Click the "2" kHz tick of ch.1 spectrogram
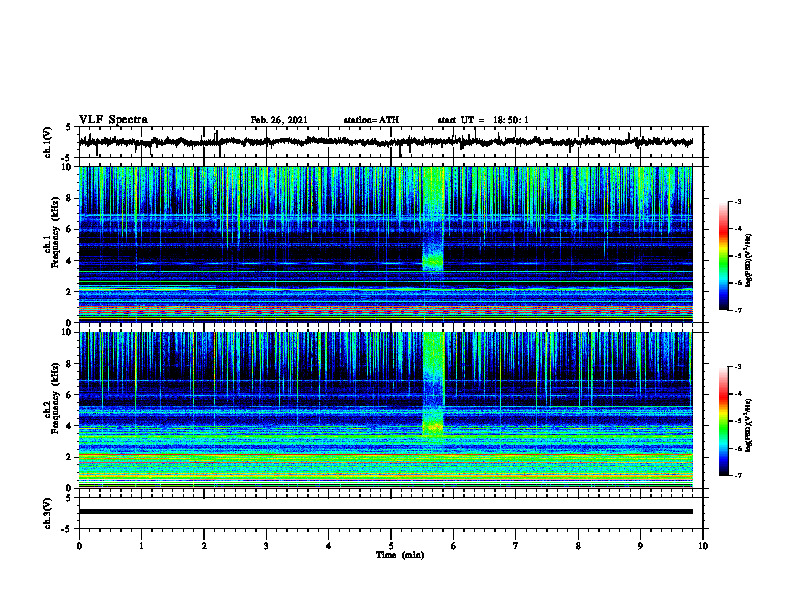Image resolution: width=792 pixels, height=612 pixels. (69, 292)
